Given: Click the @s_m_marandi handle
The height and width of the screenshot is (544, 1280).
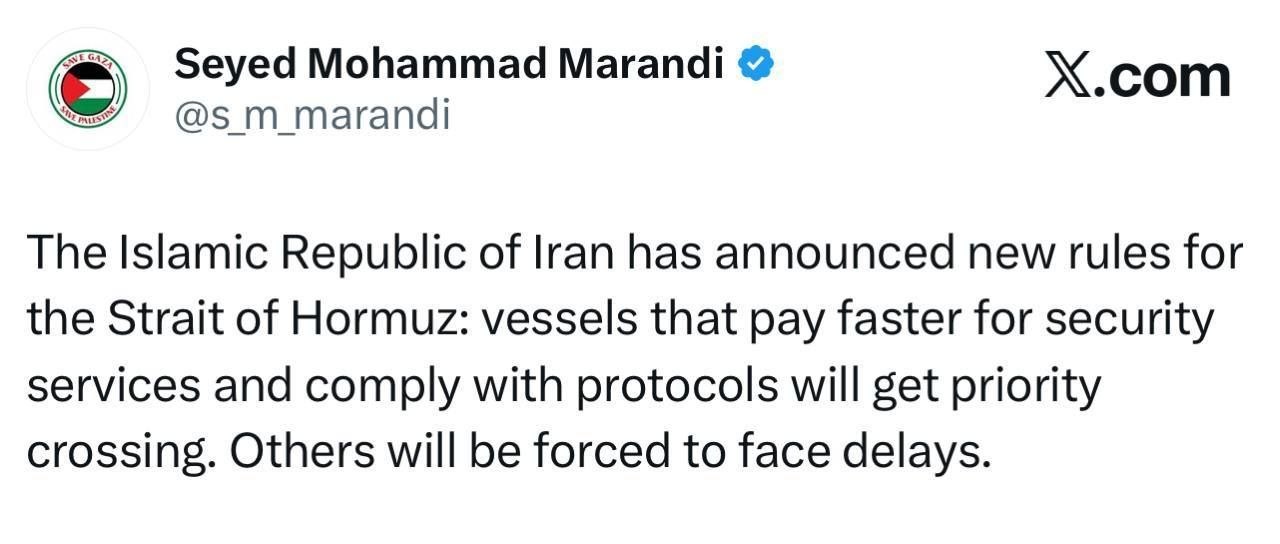Looking at the screenshot, I should 312,115.
